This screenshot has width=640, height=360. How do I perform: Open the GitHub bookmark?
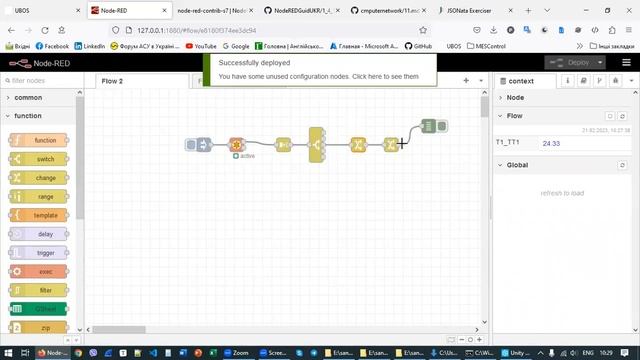click(x=418, y=46)
